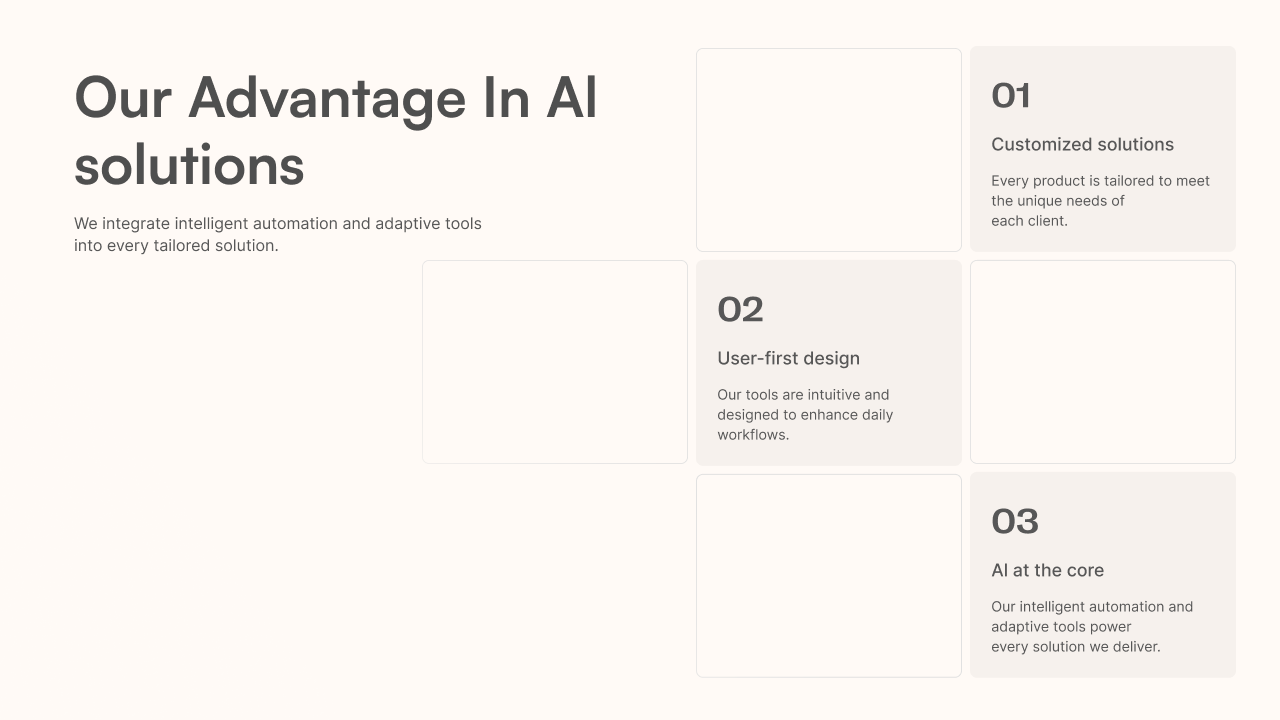This screenshot has height=720, width=1280.
Task: Select the large "01" number
Action: 1011,96
